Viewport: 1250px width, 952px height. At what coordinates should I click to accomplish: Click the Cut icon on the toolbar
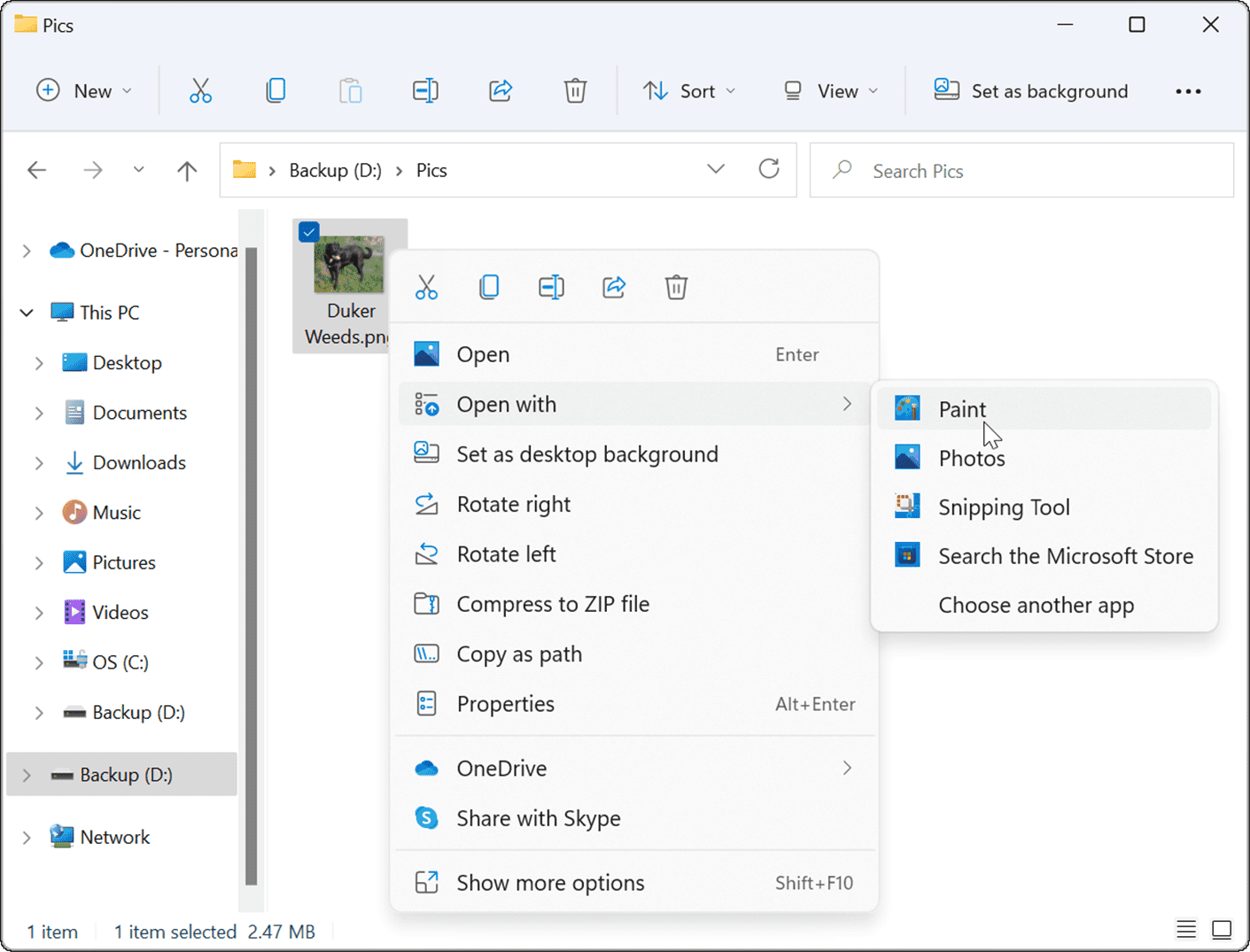(x=200, y=90)
